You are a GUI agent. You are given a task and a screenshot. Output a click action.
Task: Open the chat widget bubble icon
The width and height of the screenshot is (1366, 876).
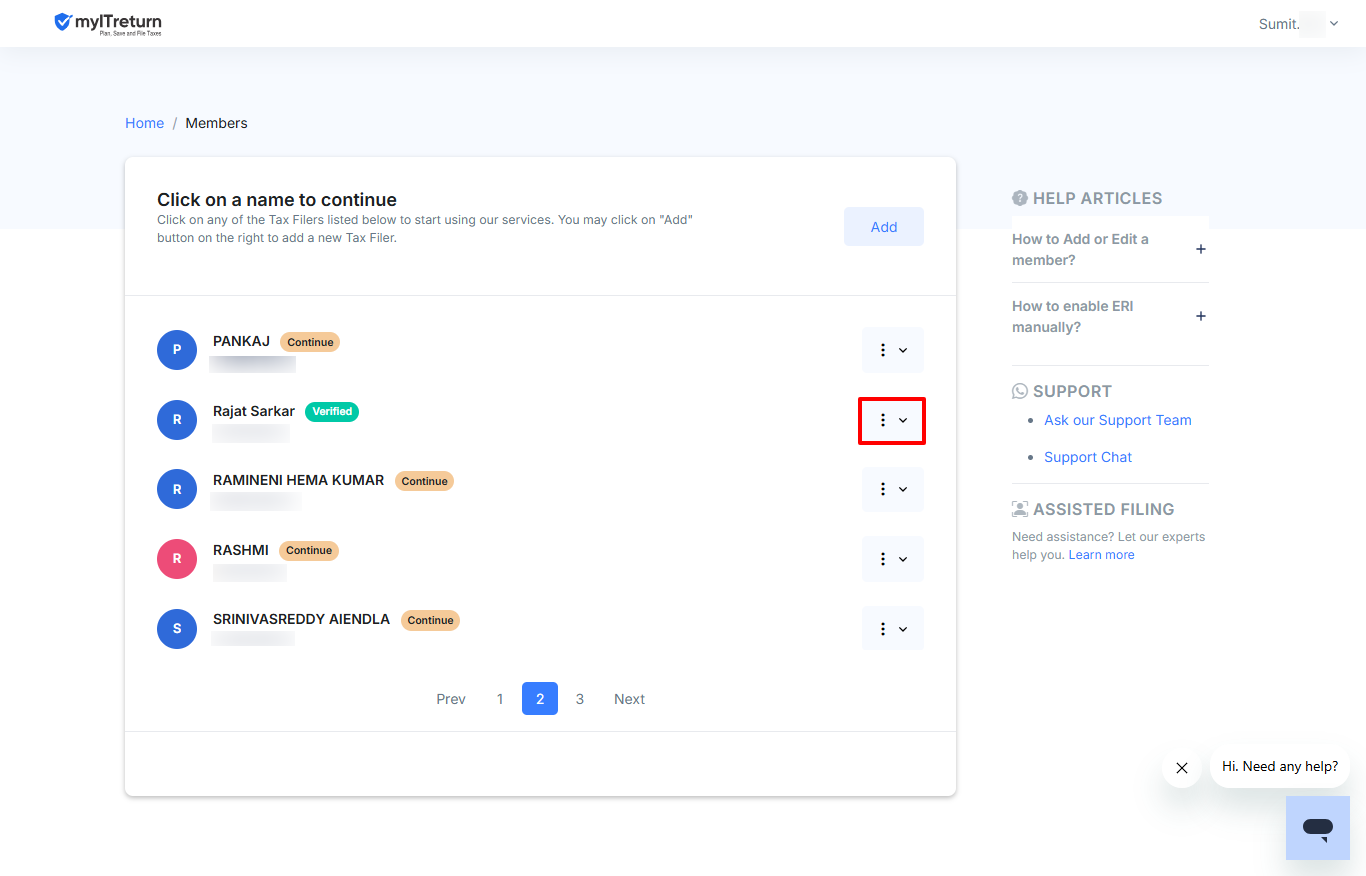1318,828
